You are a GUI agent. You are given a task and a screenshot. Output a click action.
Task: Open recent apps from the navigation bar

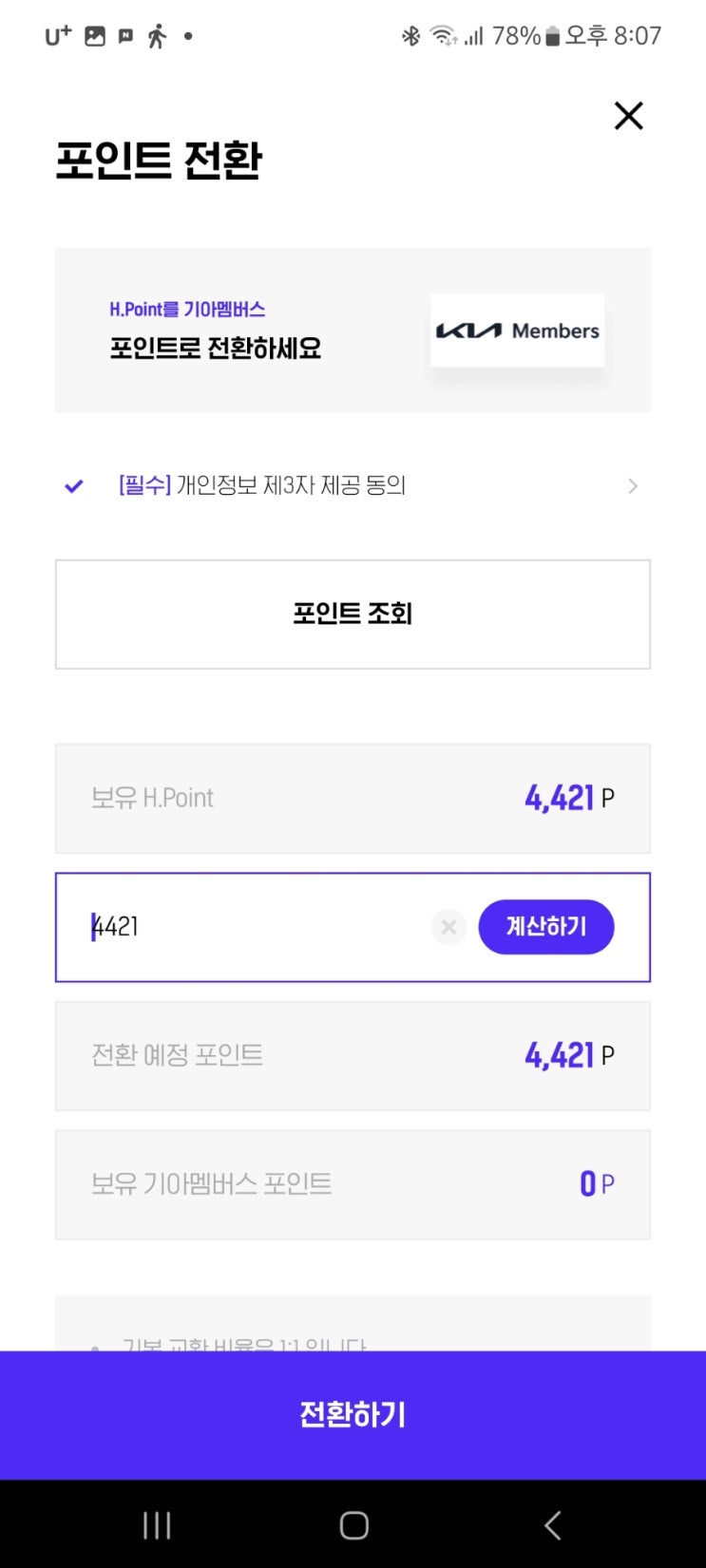(x=157, y=1525)
